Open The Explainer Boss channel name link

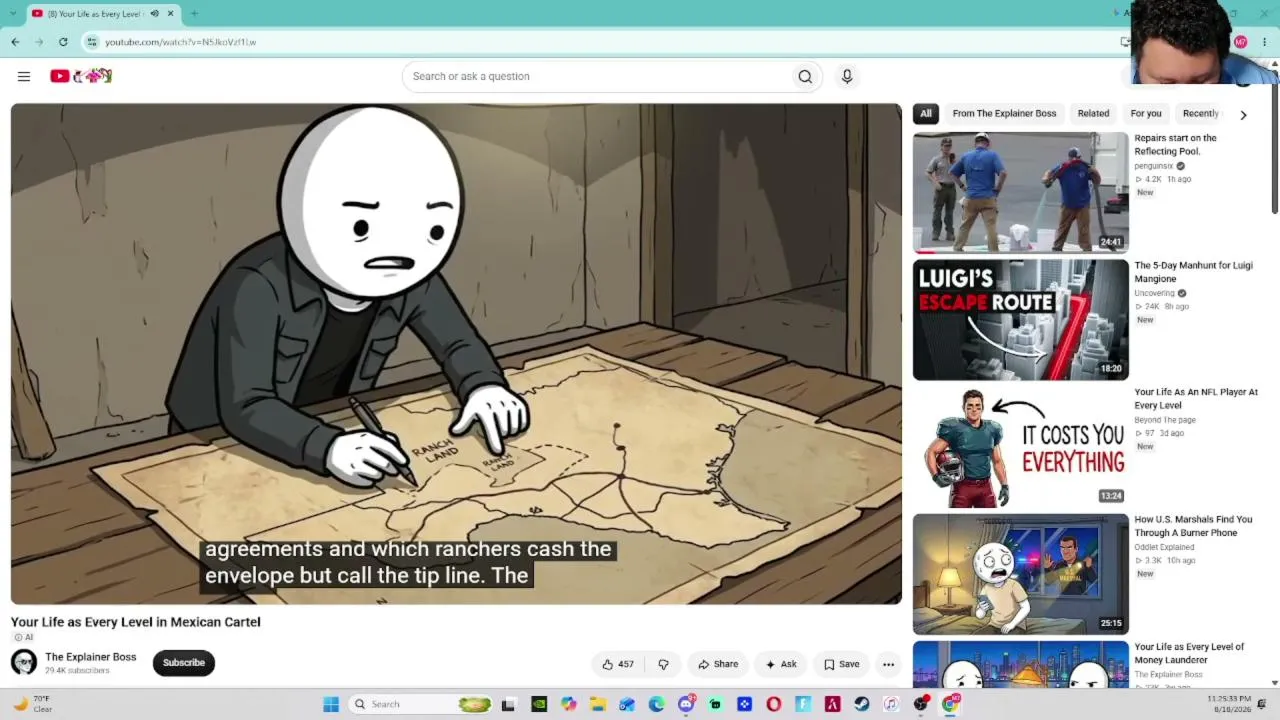[x=91, y=657]
